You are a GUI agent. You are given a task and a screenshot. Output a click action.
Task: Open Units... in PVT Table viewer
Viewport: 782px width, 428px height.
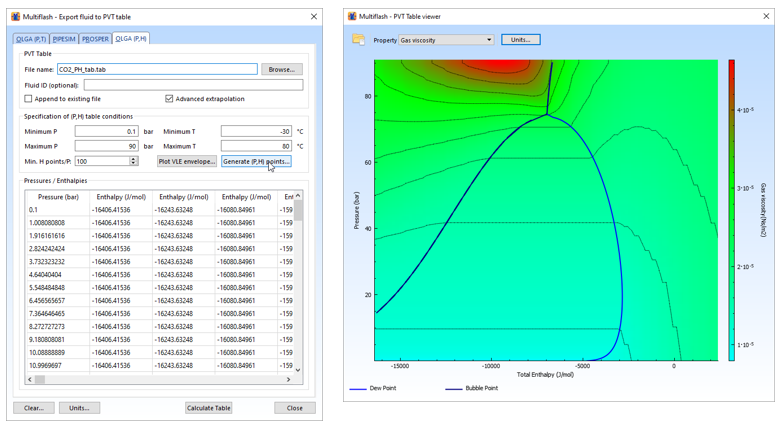pyautogui.click(x=521, y=39)
